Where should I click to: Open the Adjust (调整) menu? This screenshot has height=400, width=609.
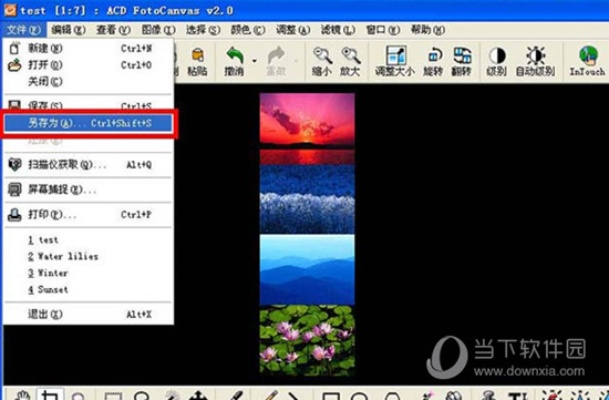point(293,30)
